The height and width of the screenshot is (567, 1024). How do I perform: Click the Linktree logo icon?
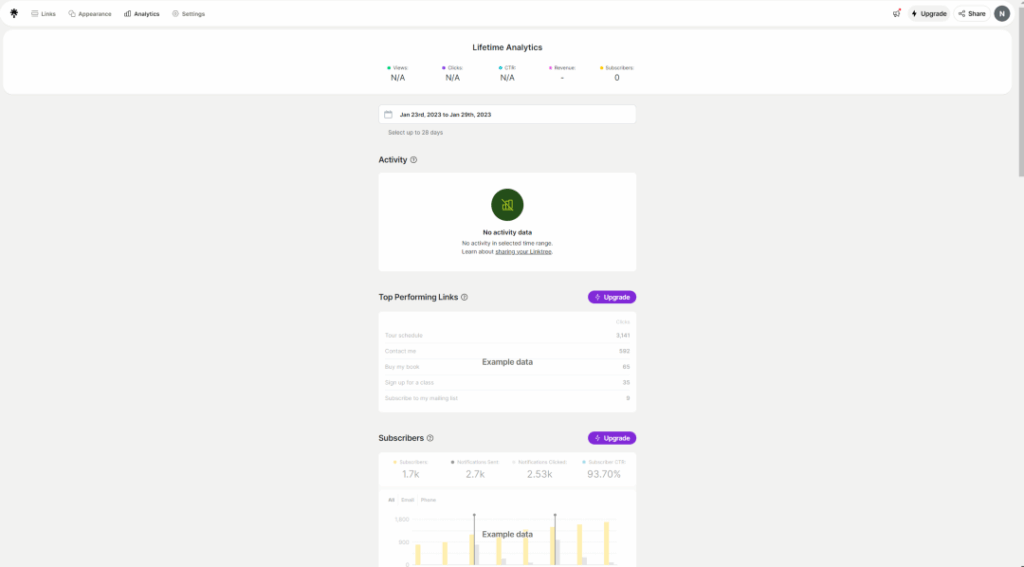14,13
